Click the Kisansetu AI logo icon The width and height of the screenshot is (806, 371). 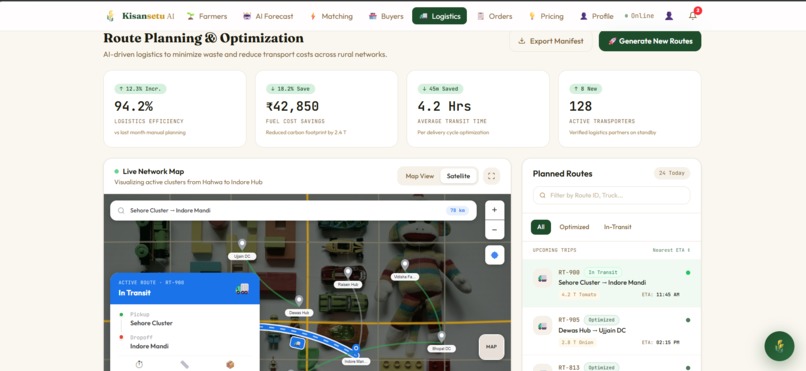click(110, 16)
